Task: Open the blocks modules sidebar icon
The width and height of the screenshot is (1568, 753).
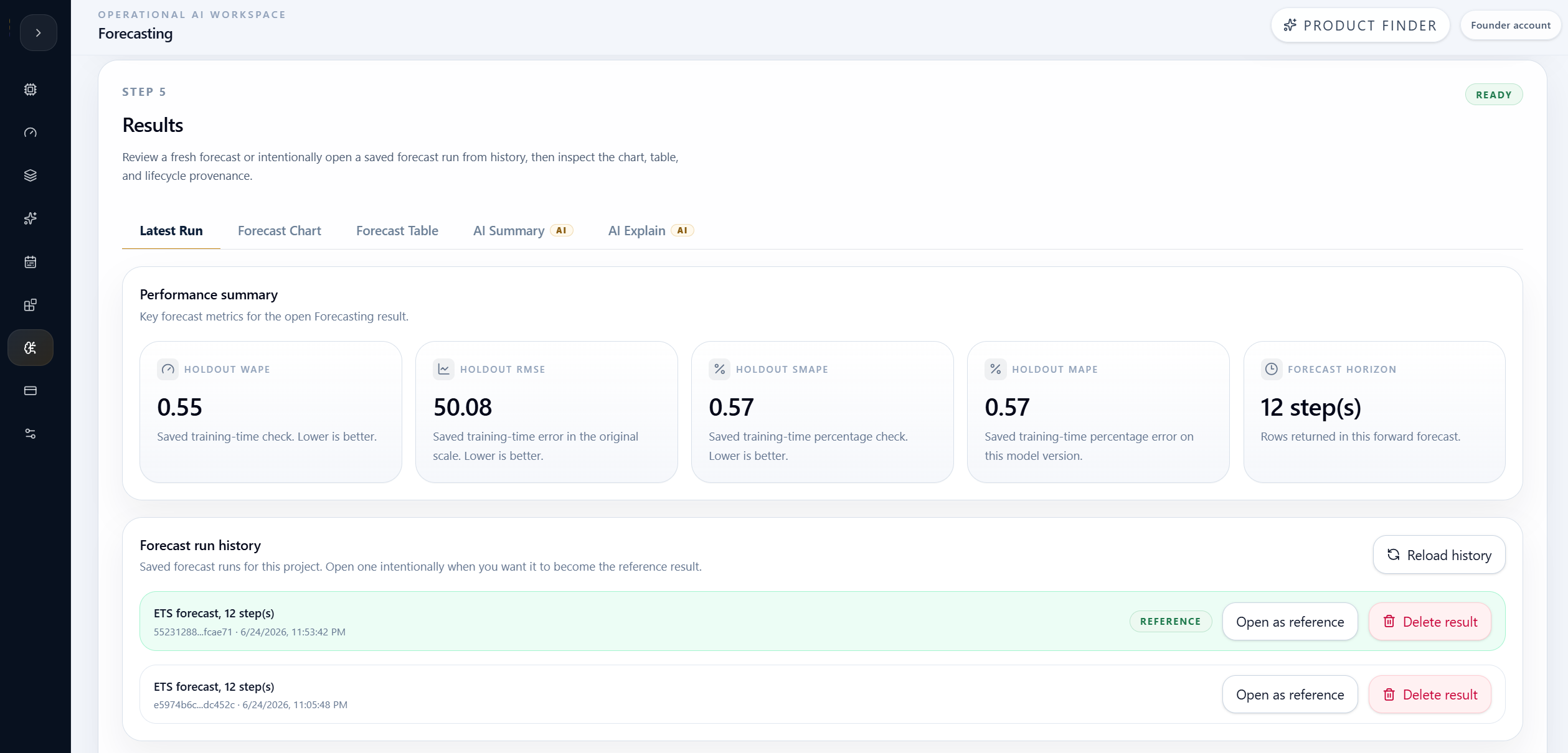Action: [31, 305]
